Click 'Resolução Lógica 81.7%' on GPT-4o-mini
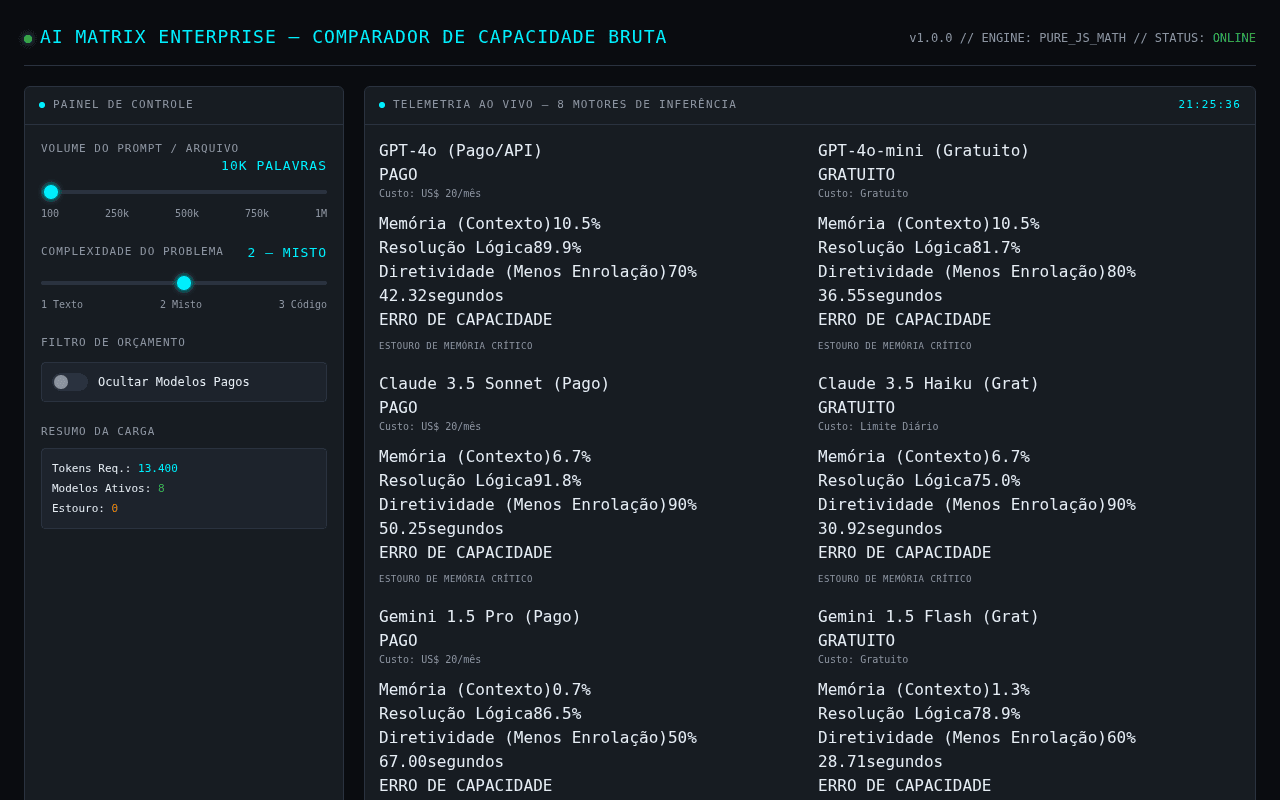 [x=919, y=248]
